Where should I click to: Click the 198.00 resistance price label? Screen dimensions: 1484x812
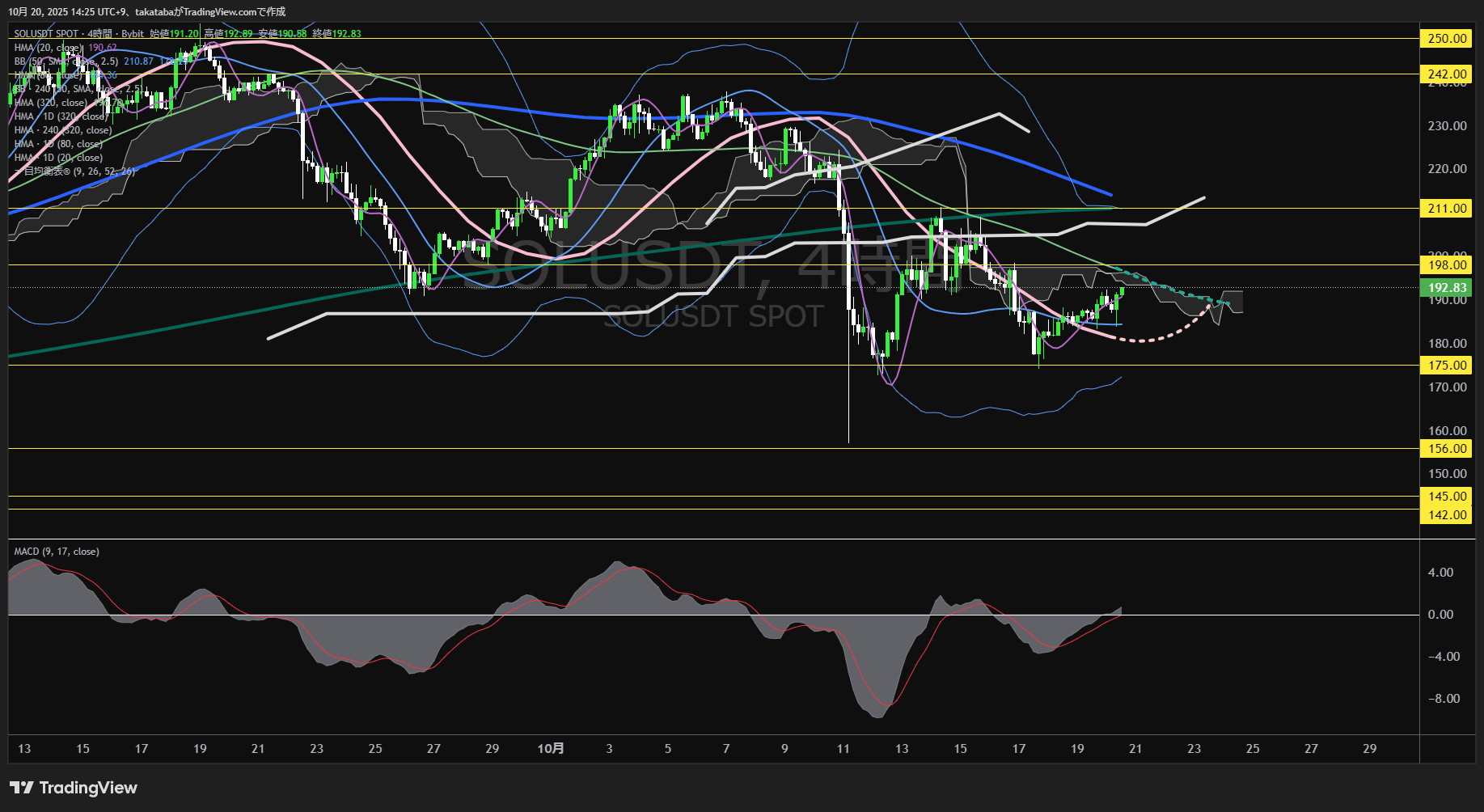coord(1447,265)
